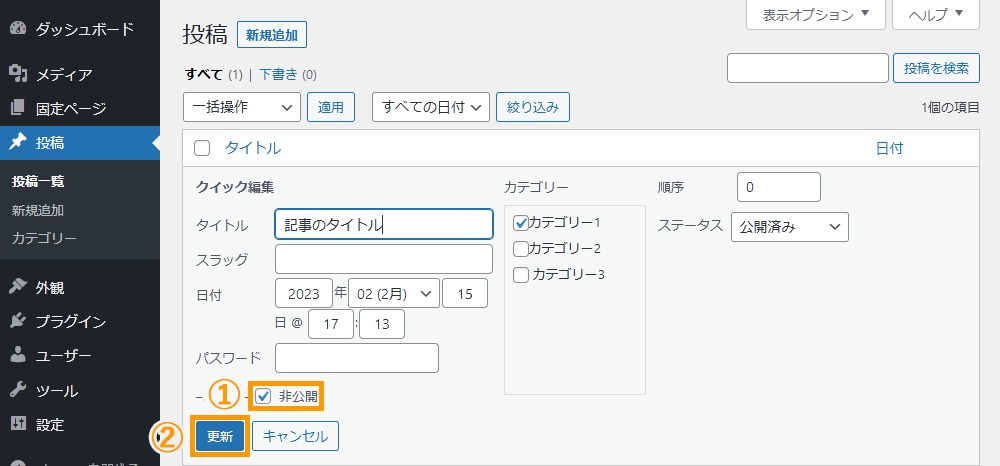Open カテゴリー submenu item in sidebar
This screenshot has width=1000, height=466.
(x=44, y=239)
